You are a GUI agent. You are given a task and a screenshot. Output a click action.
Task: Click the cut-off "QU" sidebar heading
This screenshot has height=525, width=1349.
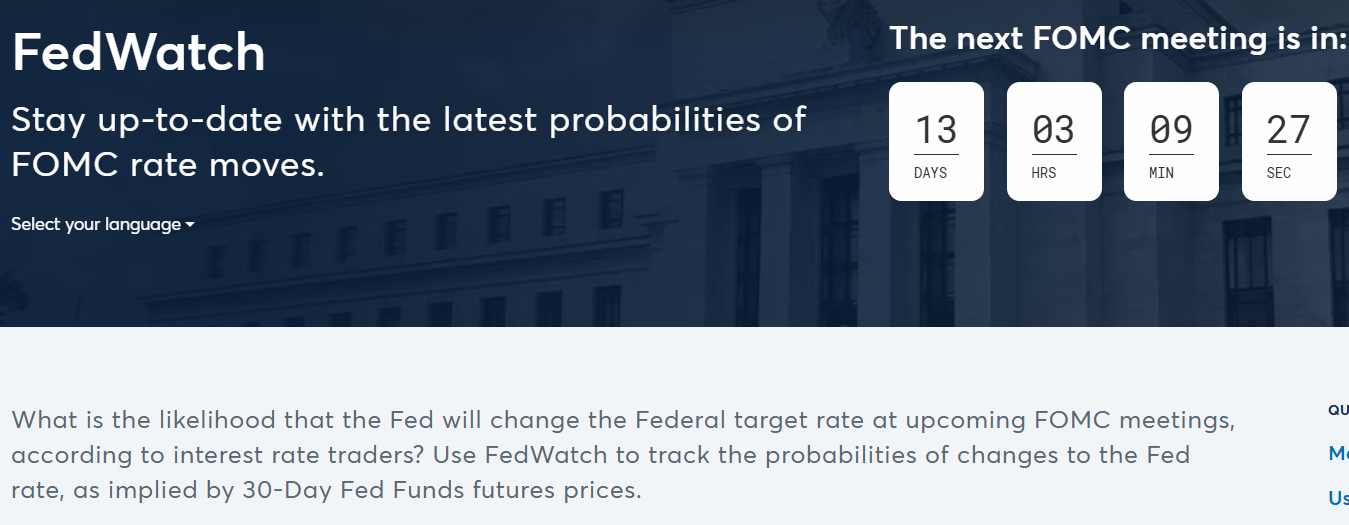(x=1338, y=409)
